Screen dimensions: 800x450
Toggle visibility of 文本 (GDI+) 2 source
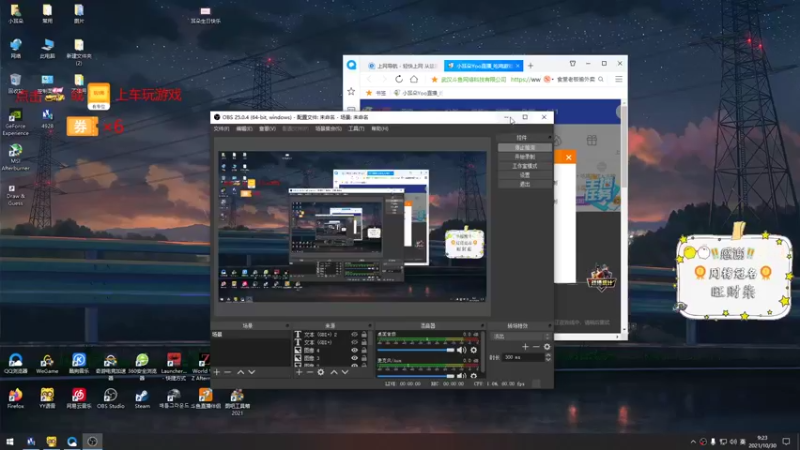point(354,335)
